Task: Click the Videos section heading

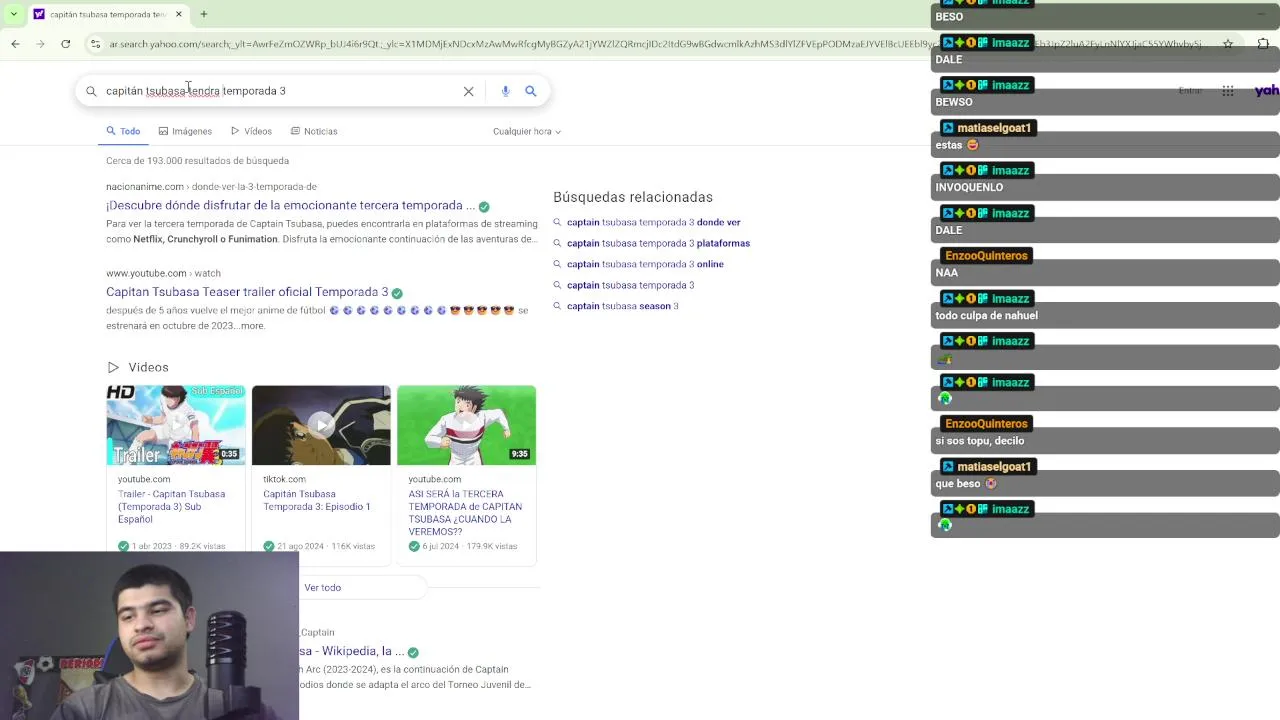Action: click(138, 367)
